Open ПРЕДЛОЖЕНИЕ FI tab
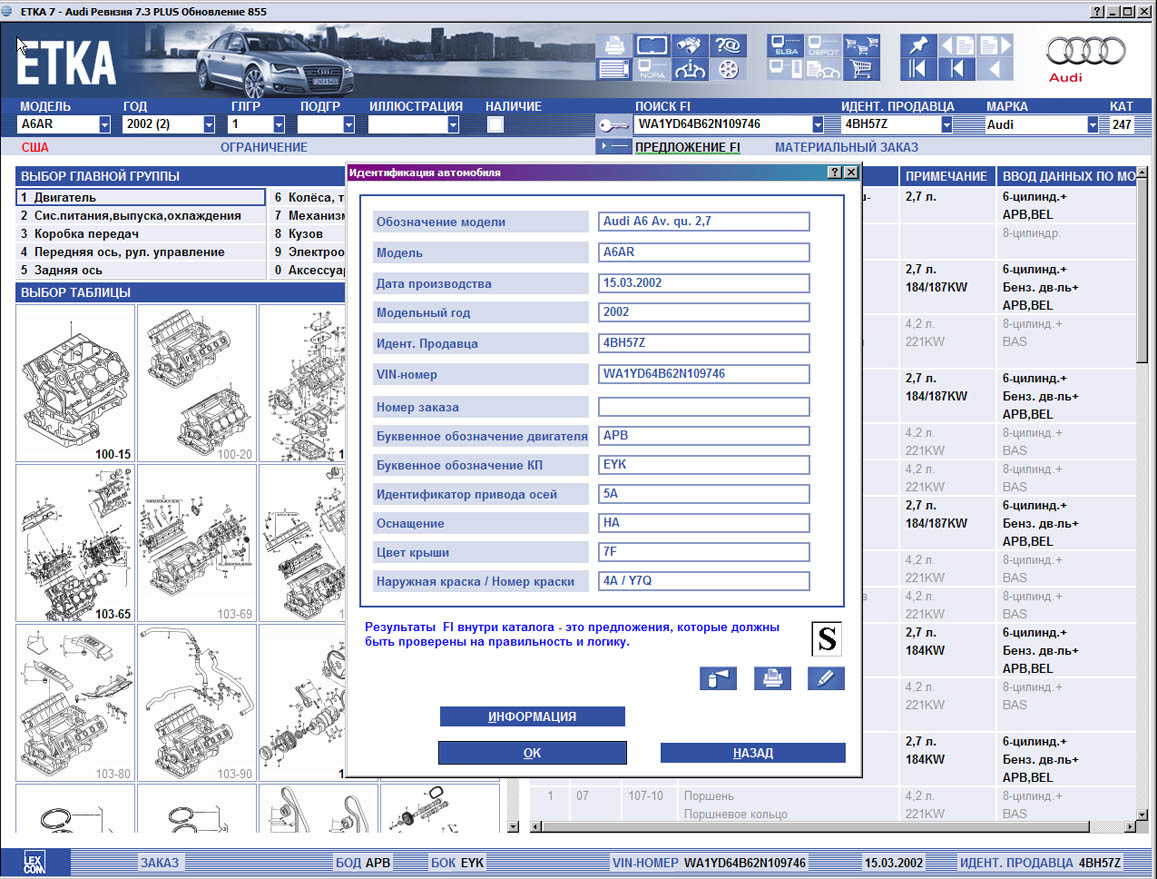 click(687, 147)
